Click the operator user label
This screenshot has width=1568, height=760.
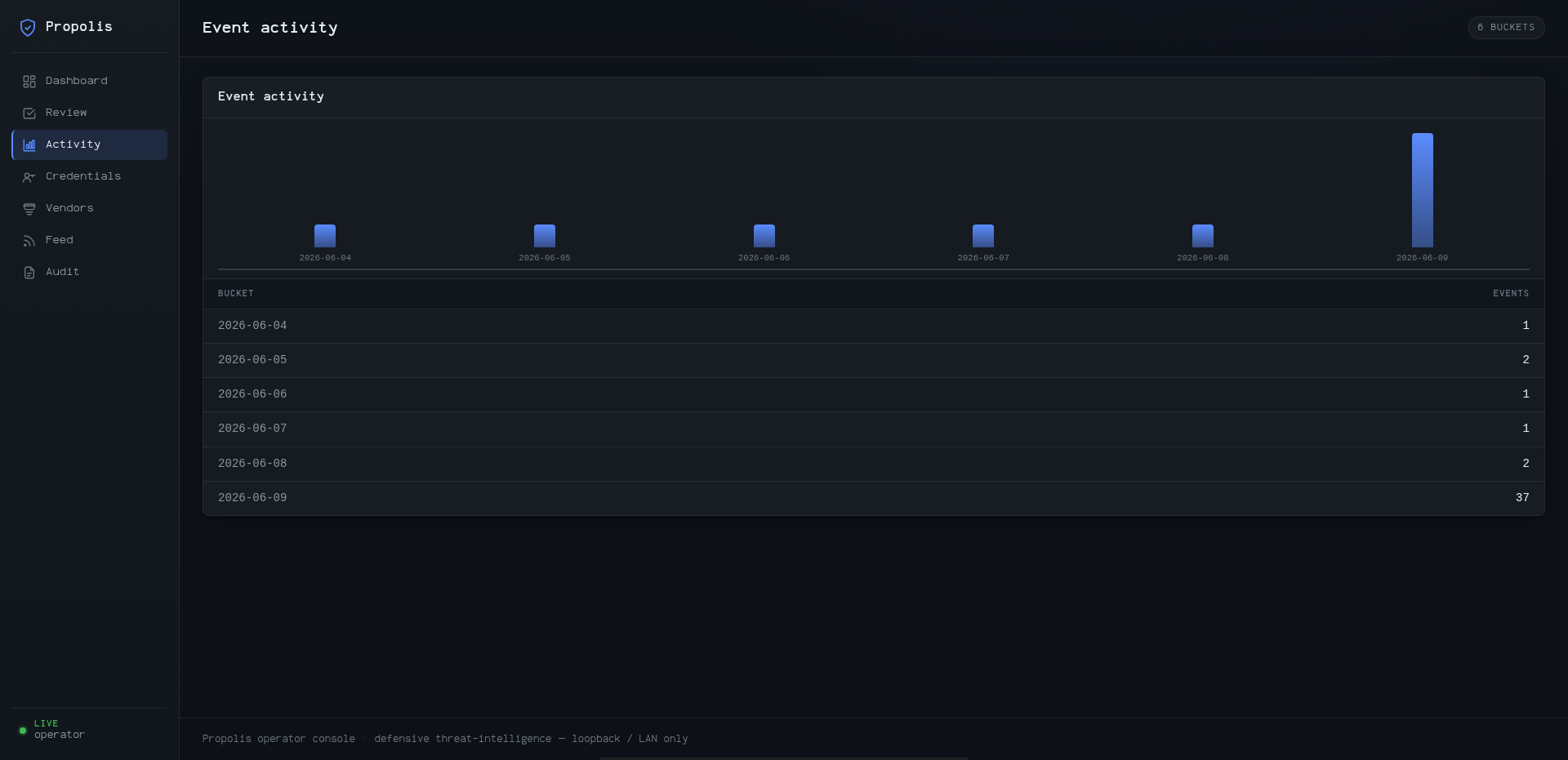pyautogui.click(x=60, y=736)
